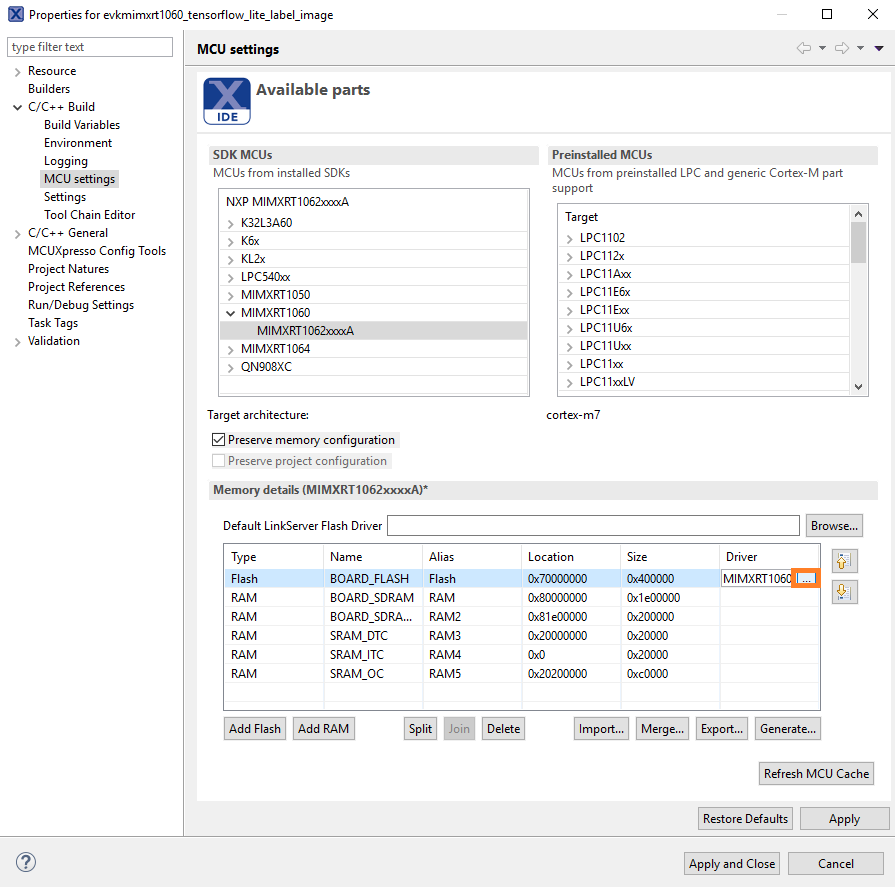Screen dimensions: 895x887
Task: Open the Environment page
Action: 78,143
